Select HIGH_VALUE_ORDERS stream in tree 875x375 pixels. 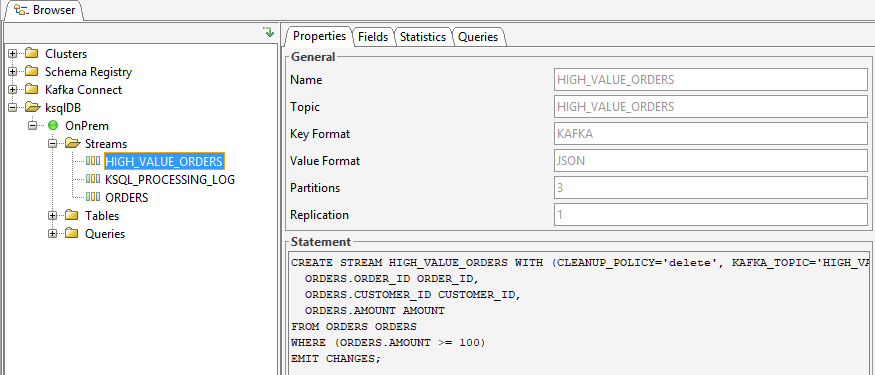point(164,161)
